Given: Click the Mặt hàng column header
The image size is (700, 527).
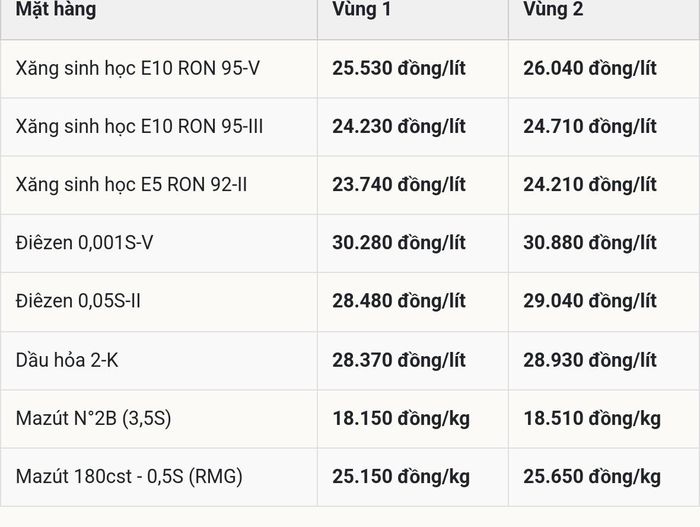Looking at the screenshot, I should click(56, 10).
